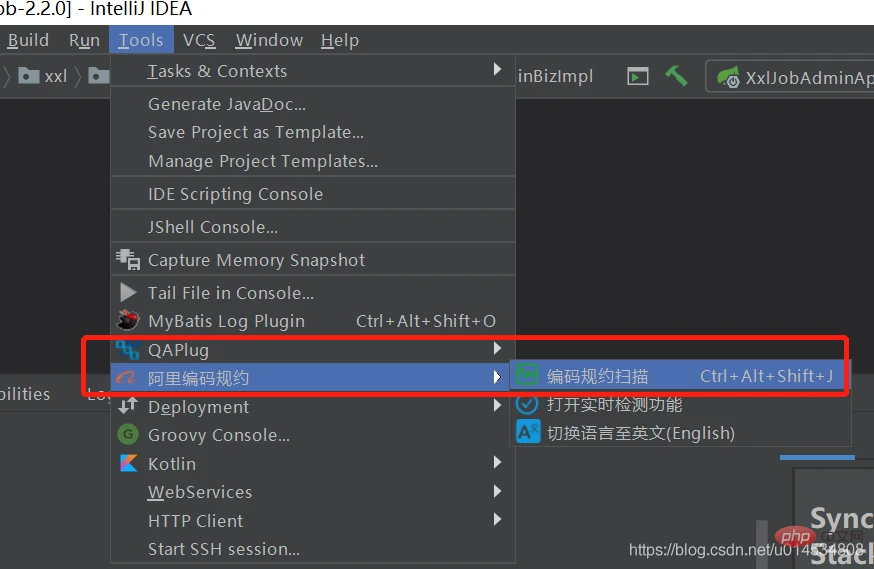Click the 切换语言 translate icon
Viewport: 874px width, 569px height.
[x=528, y=432]
